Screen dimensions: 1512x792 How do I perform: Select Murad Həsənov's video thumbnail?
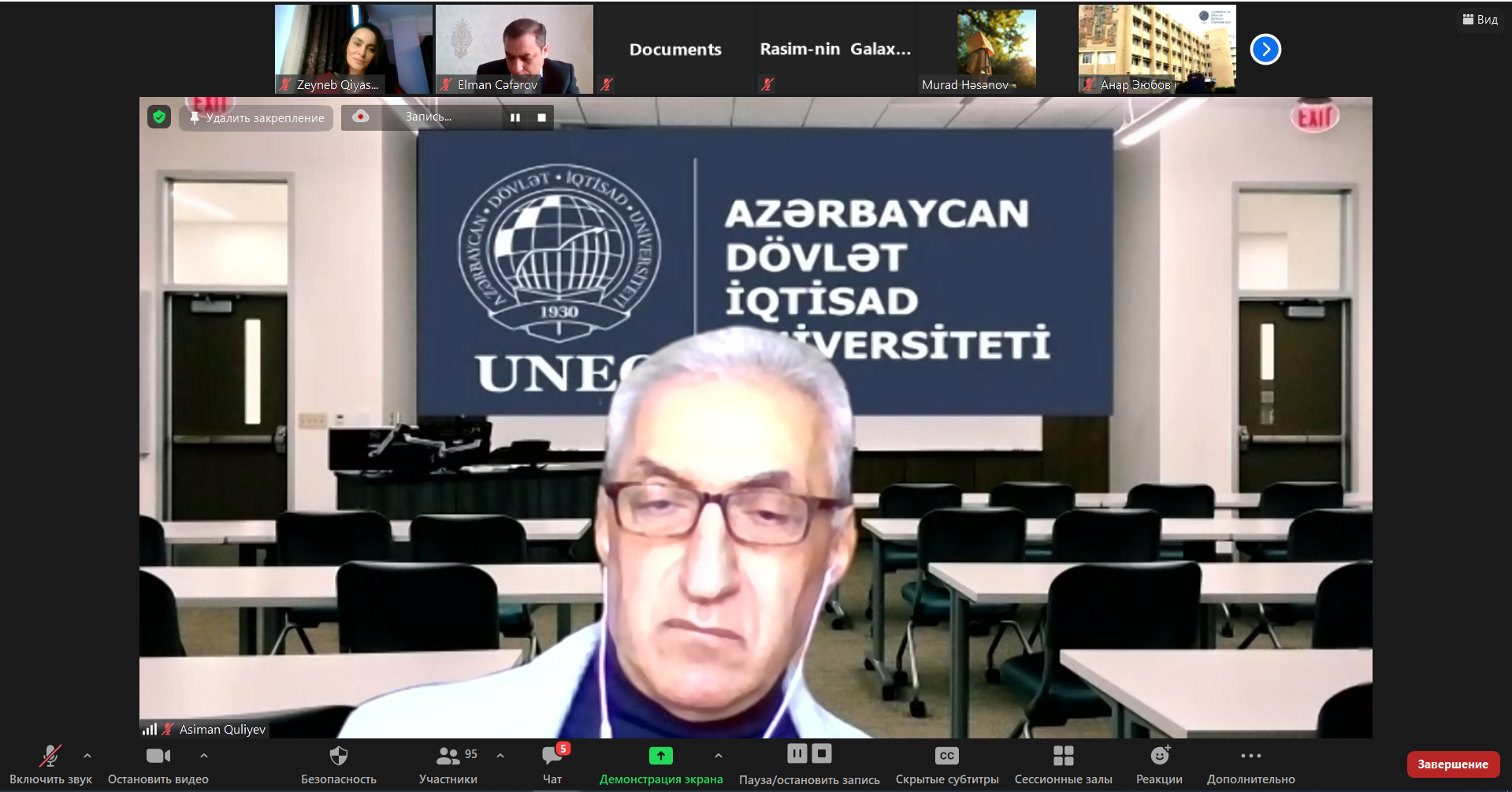coord(977,49)
